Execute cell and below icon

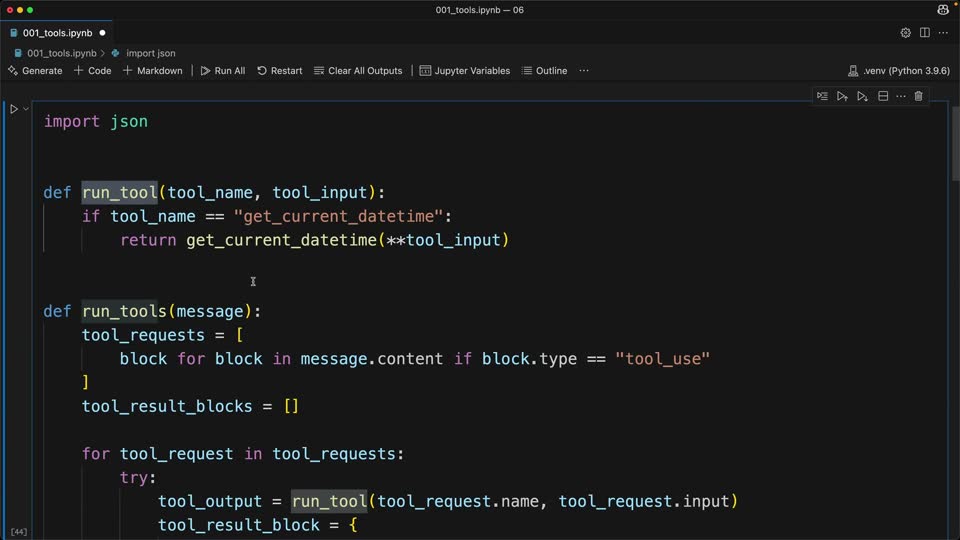coord(863,96)
